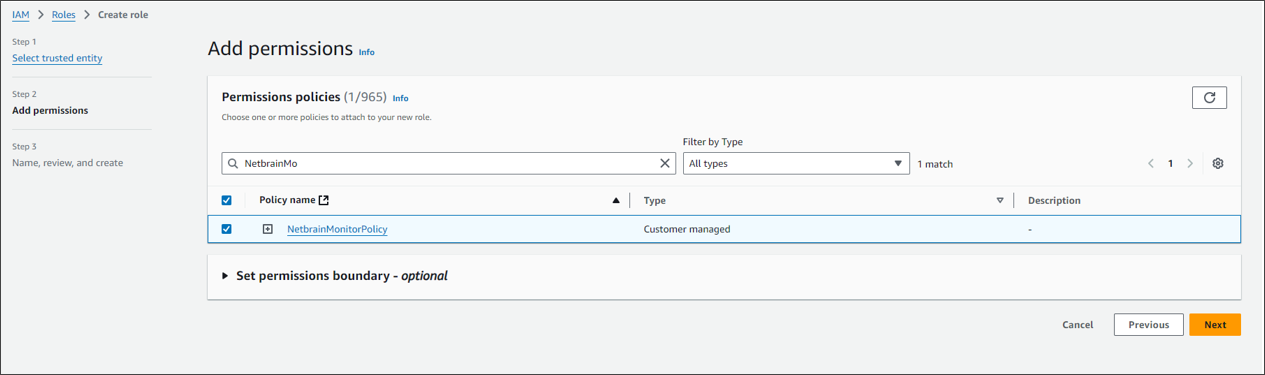Open the Filter by Type dropdown
1265x375 pixels.
[796, 163]
